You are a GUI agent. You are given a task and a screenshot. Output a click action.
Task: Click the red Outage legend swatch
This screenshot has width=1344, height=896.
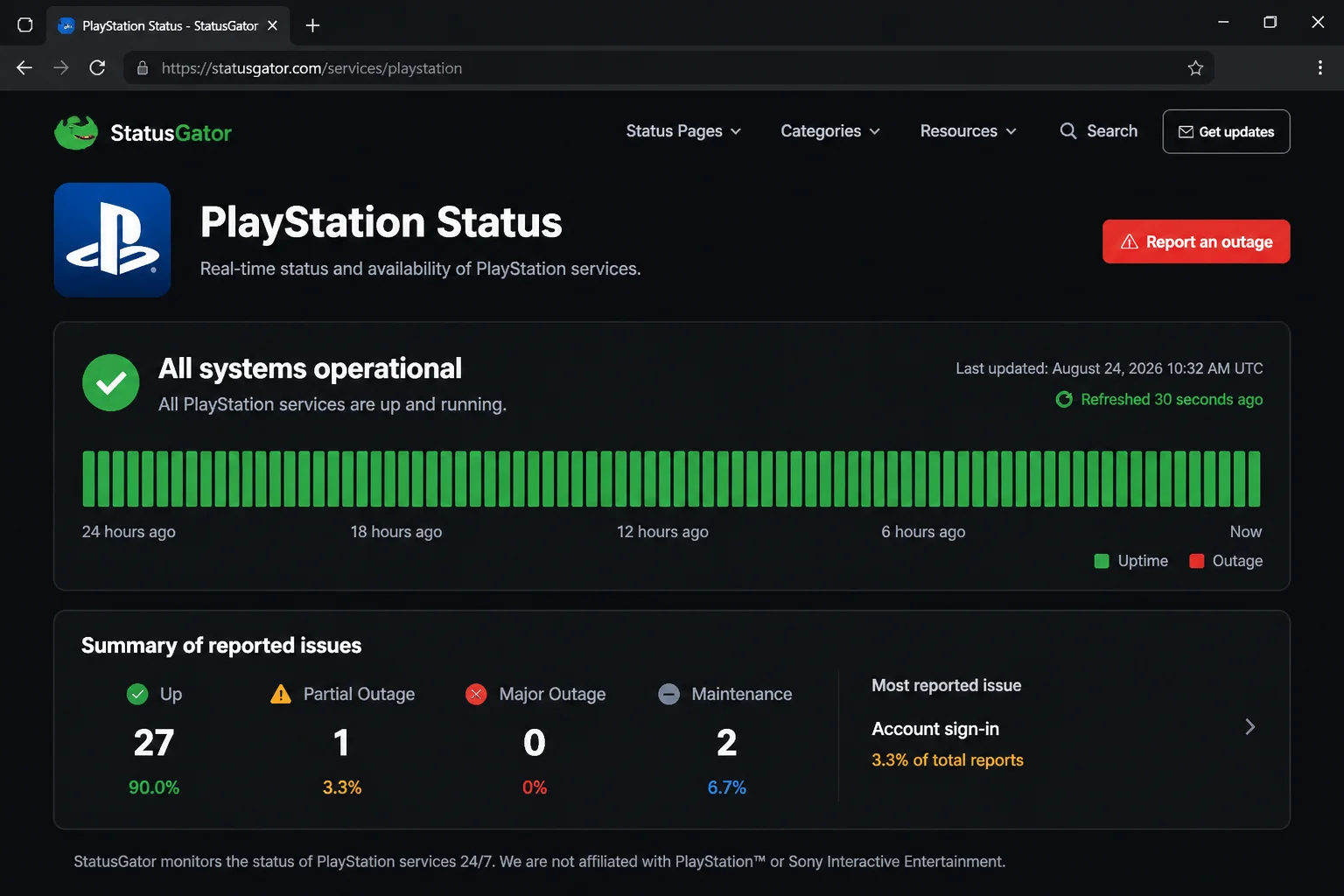pos(1197,561)
